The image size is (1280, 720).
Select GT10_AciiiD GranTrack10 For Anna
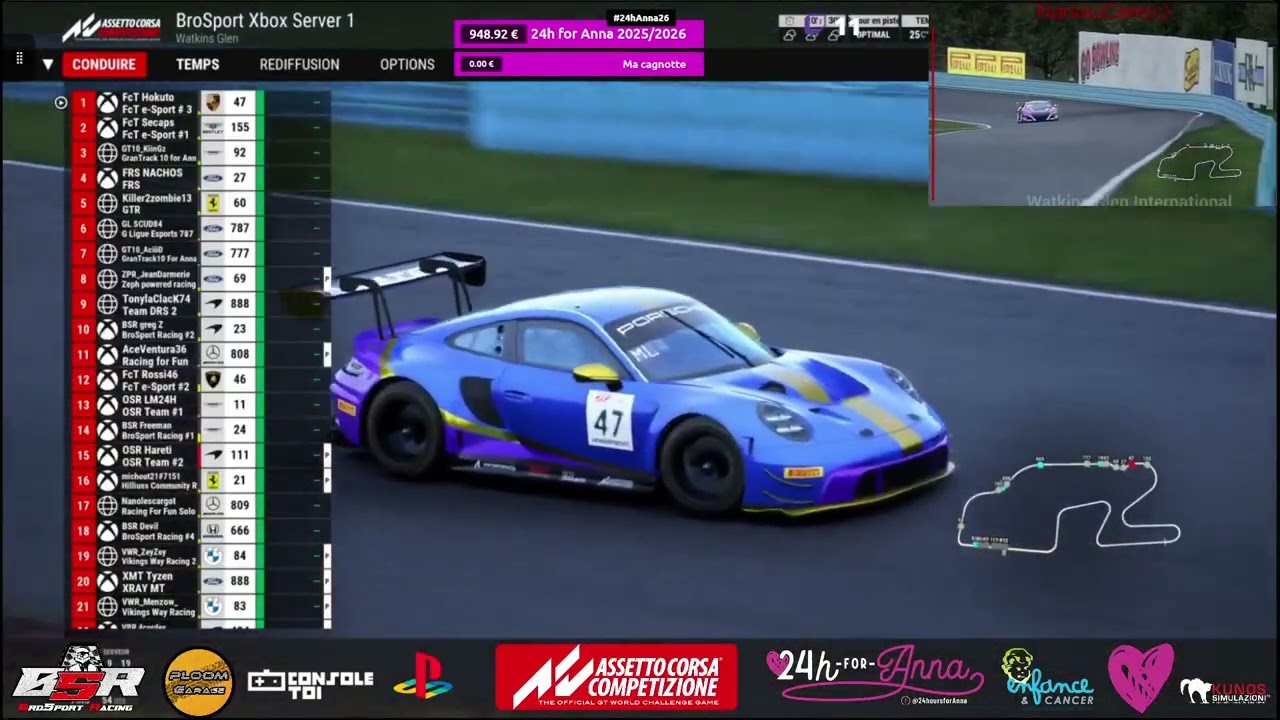pos(158,254)
